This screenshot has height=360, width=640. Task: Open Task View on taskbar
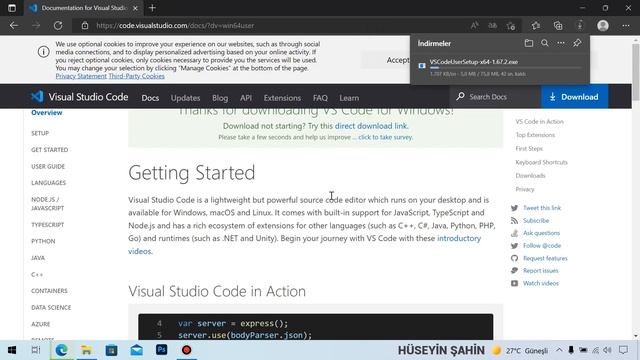pos(36,350)
